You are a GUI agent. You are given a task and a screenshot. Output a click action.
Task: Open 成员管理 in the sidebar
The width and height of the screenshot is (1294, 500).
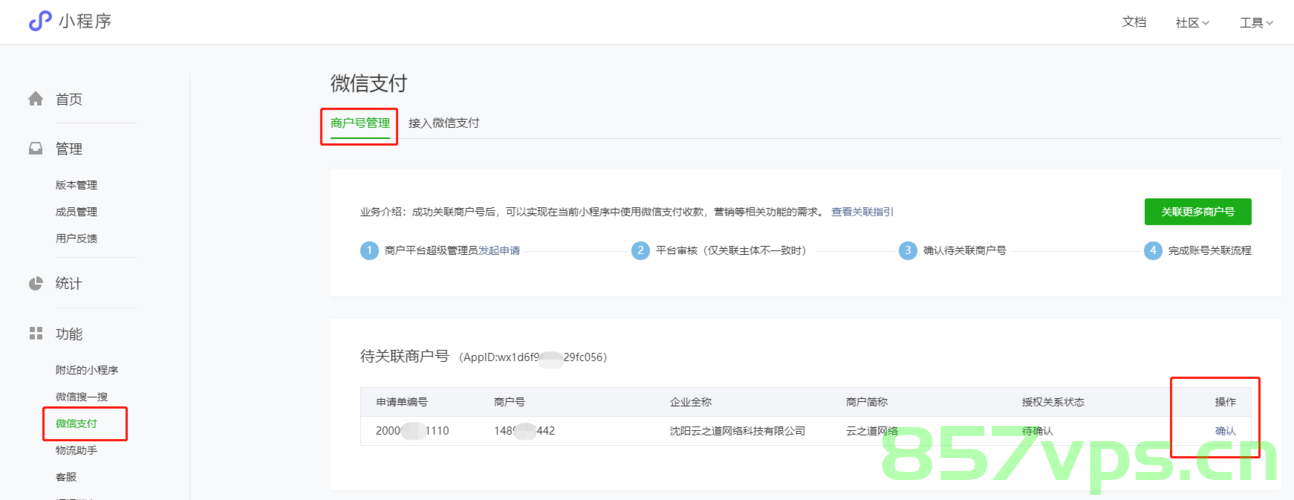click(x=76, y=212)
